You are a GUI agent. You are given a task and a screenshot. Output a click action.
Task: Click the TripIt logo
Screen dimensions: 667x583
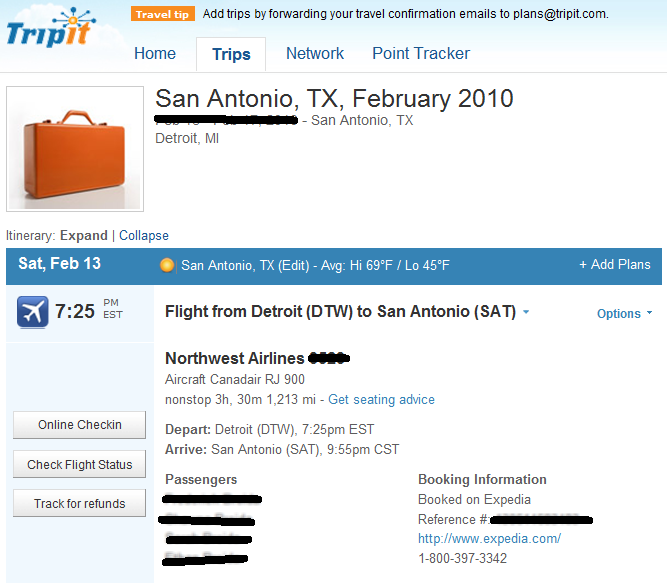point(51,28)
